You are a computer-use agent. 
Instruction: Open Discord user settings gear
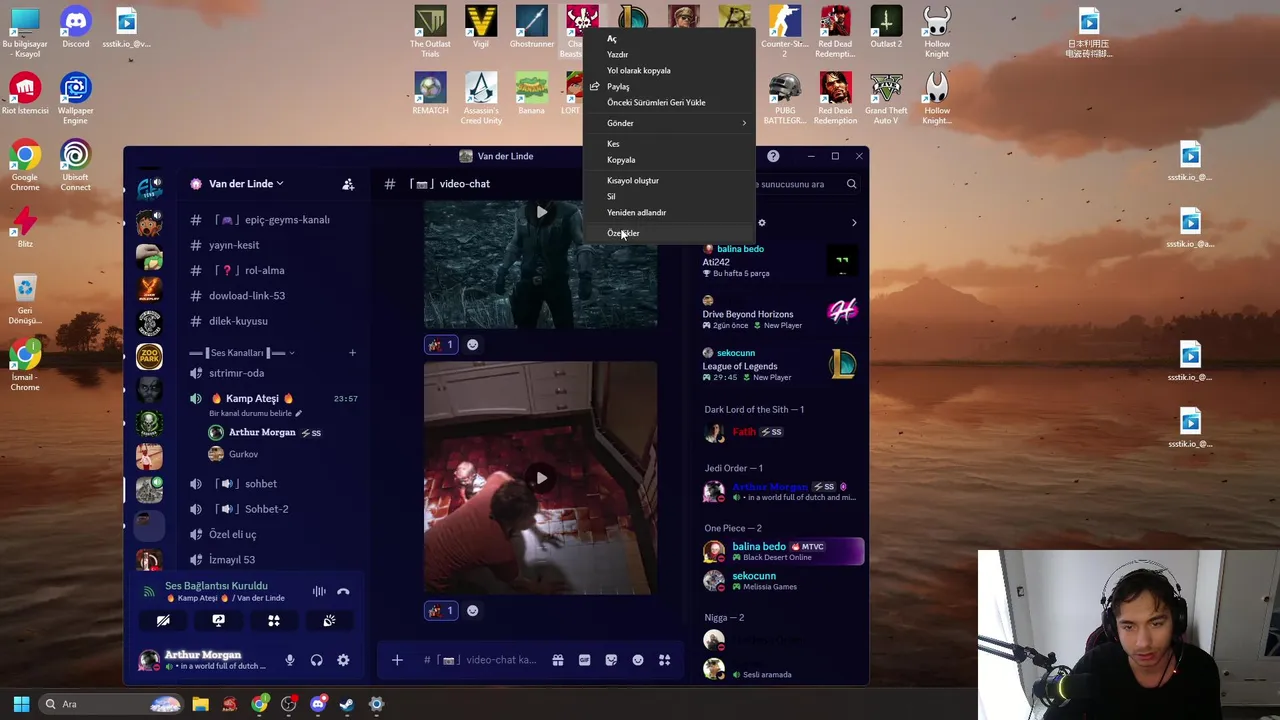click(343, 660)
